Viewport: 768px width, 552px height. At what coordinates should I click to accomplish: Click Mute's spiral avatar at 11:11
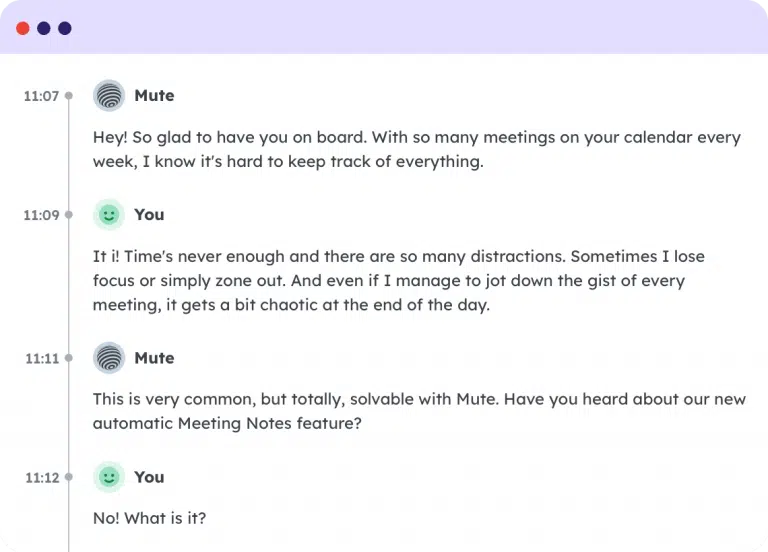click(109, 358)
